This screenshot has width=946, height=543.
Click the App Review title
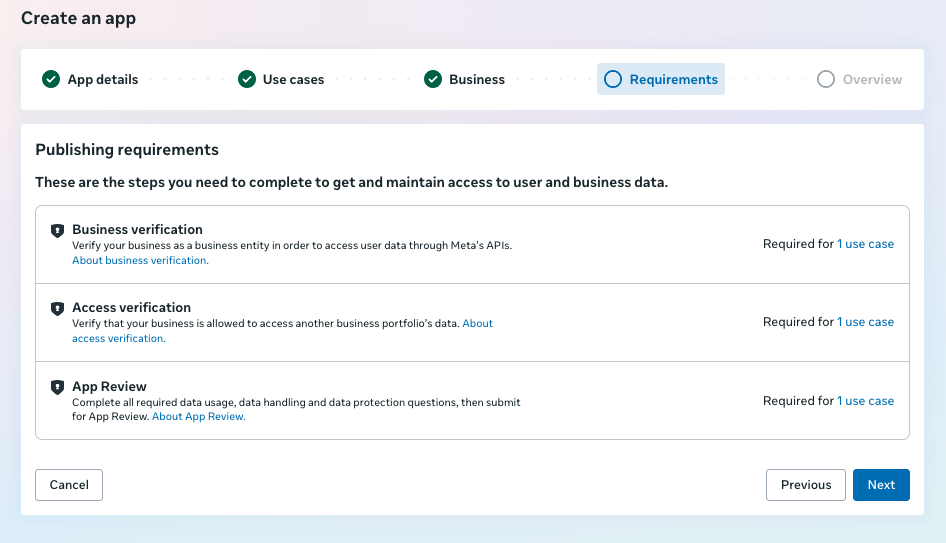point(109,386)
